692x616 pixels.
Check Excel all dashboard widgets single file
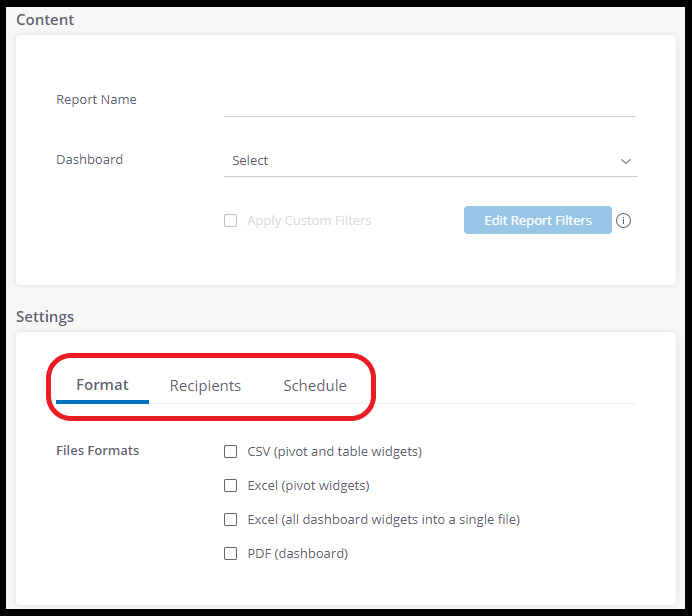tap(230, 519)
